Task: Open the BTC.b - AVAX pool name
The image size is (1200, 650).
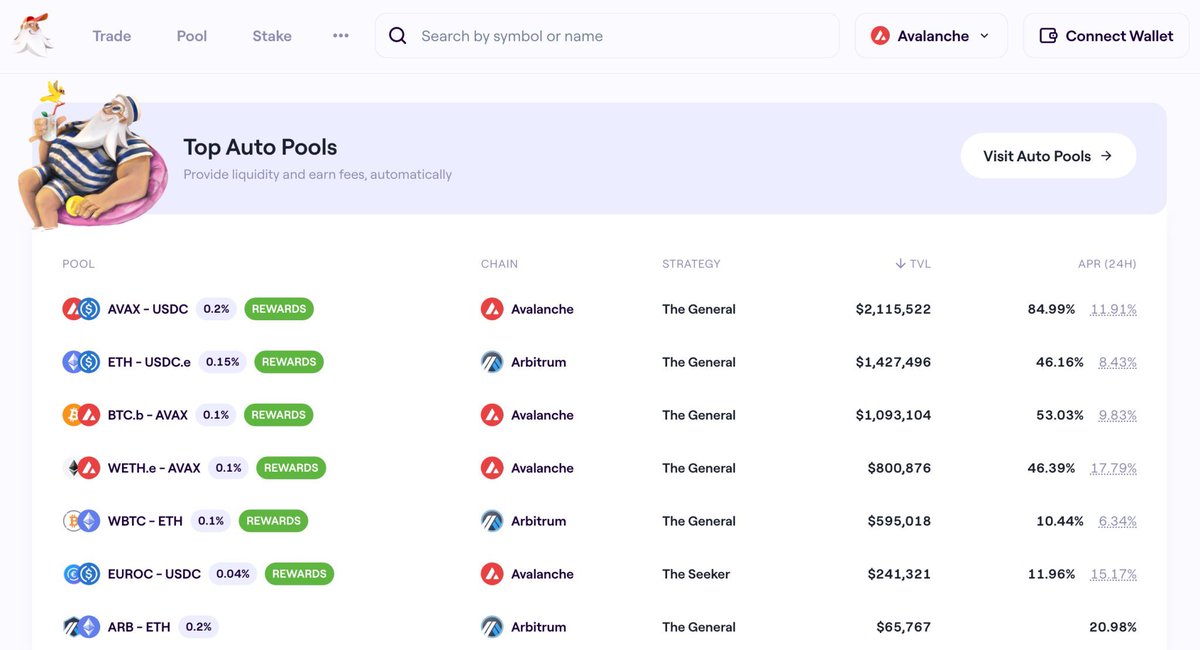Action: coord(148,415)
